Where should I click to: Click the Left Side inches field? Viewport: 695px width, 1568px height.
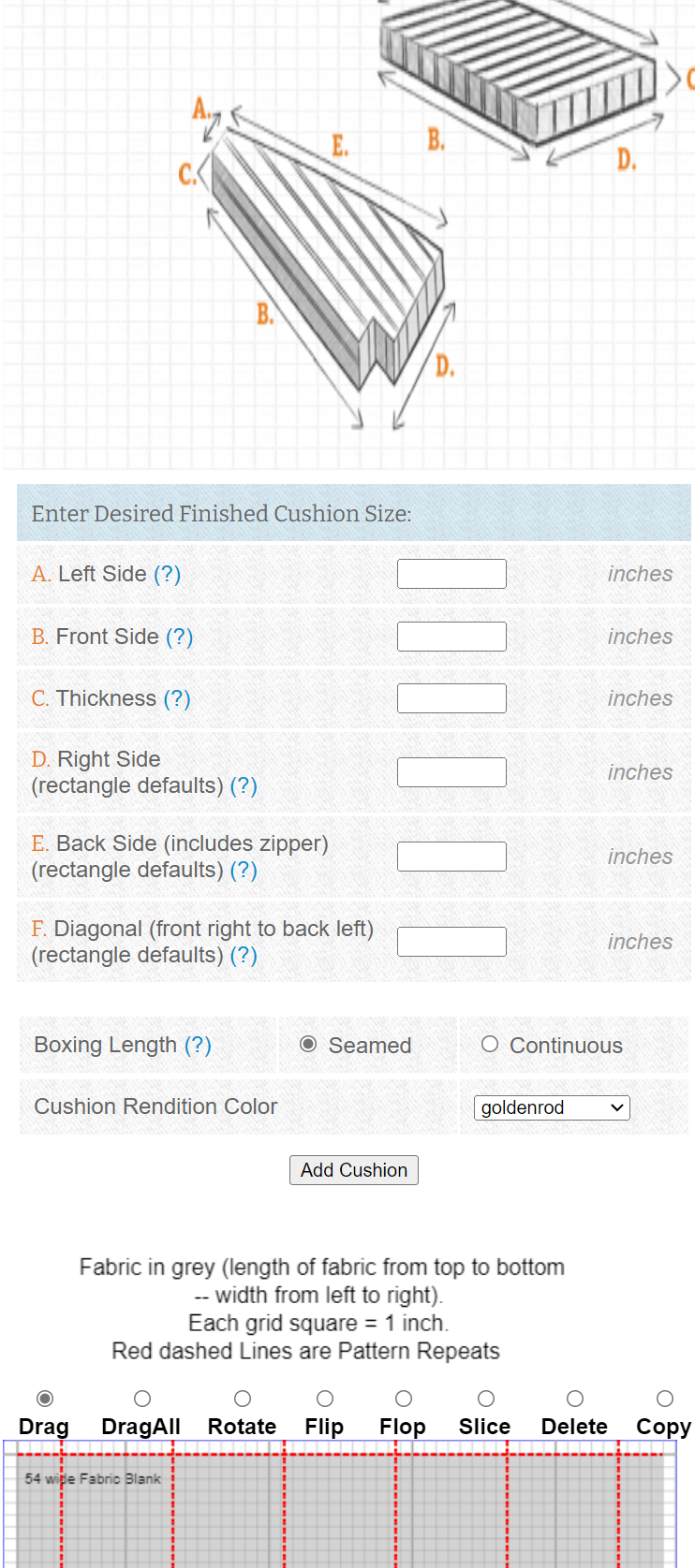[451, 574]
